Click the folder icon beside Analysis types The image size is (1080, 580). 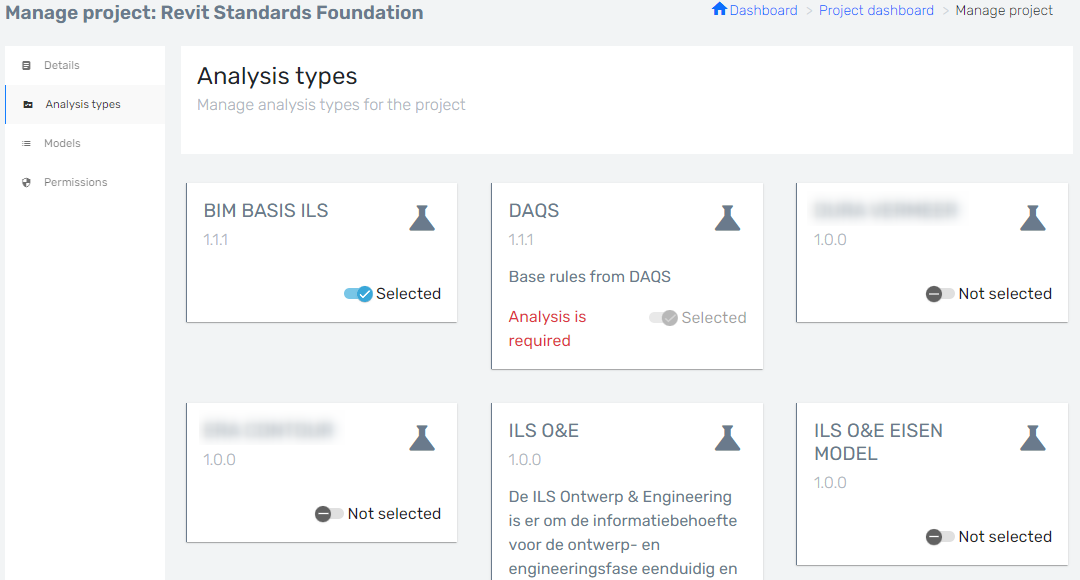(x=26, y=104)
